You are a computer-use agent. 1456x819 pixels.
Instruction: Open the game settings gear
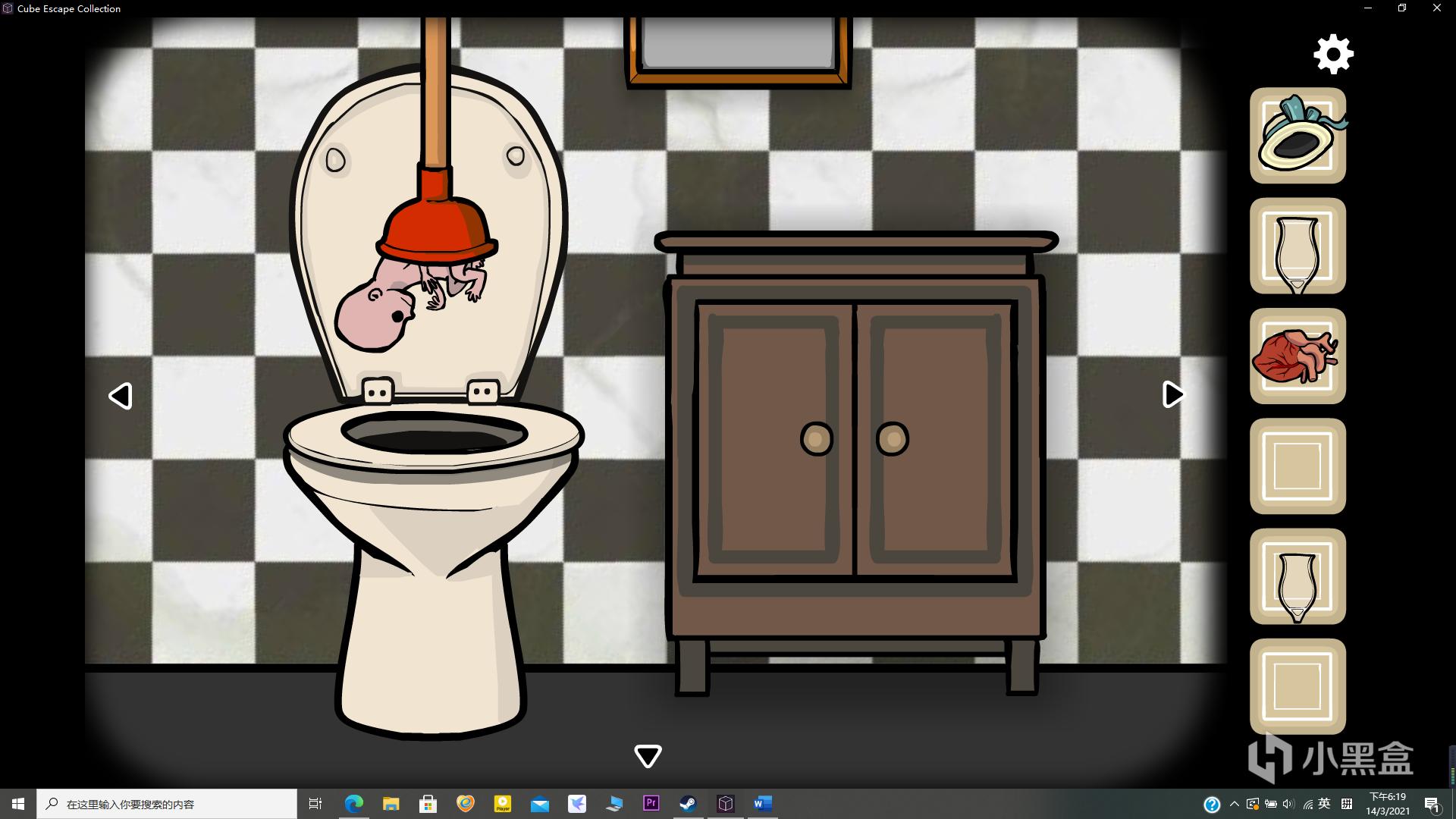pyautogui.click(x=1333, y=54)
